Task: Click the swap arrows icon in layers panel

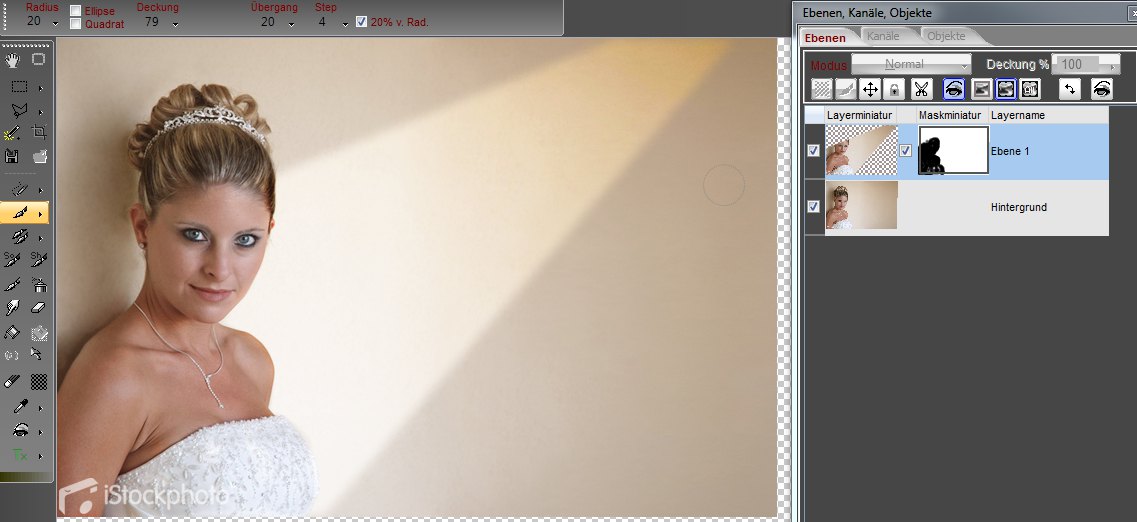Action: coord(1070,89)
